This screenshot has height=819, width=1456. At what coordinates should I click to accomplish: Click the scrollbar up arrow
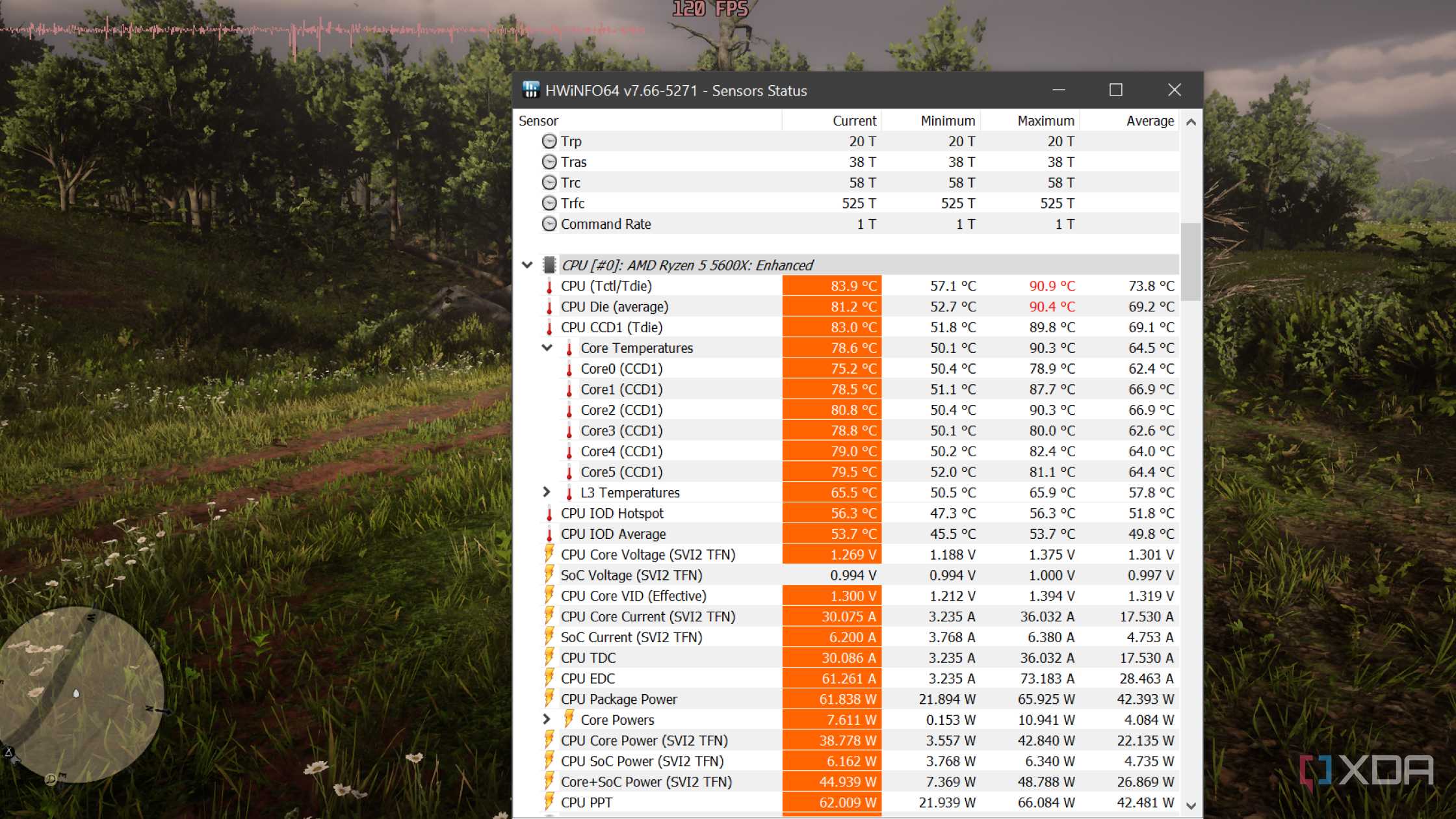coord(1191,122)
